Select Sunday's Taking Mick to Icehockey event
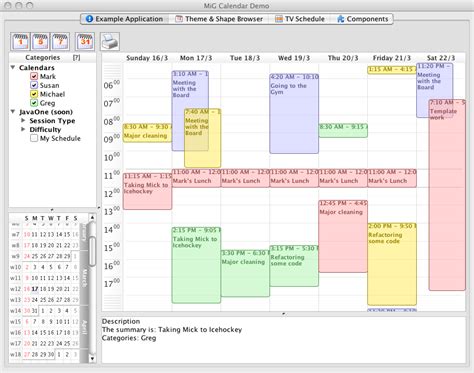 tap(147, 191)
